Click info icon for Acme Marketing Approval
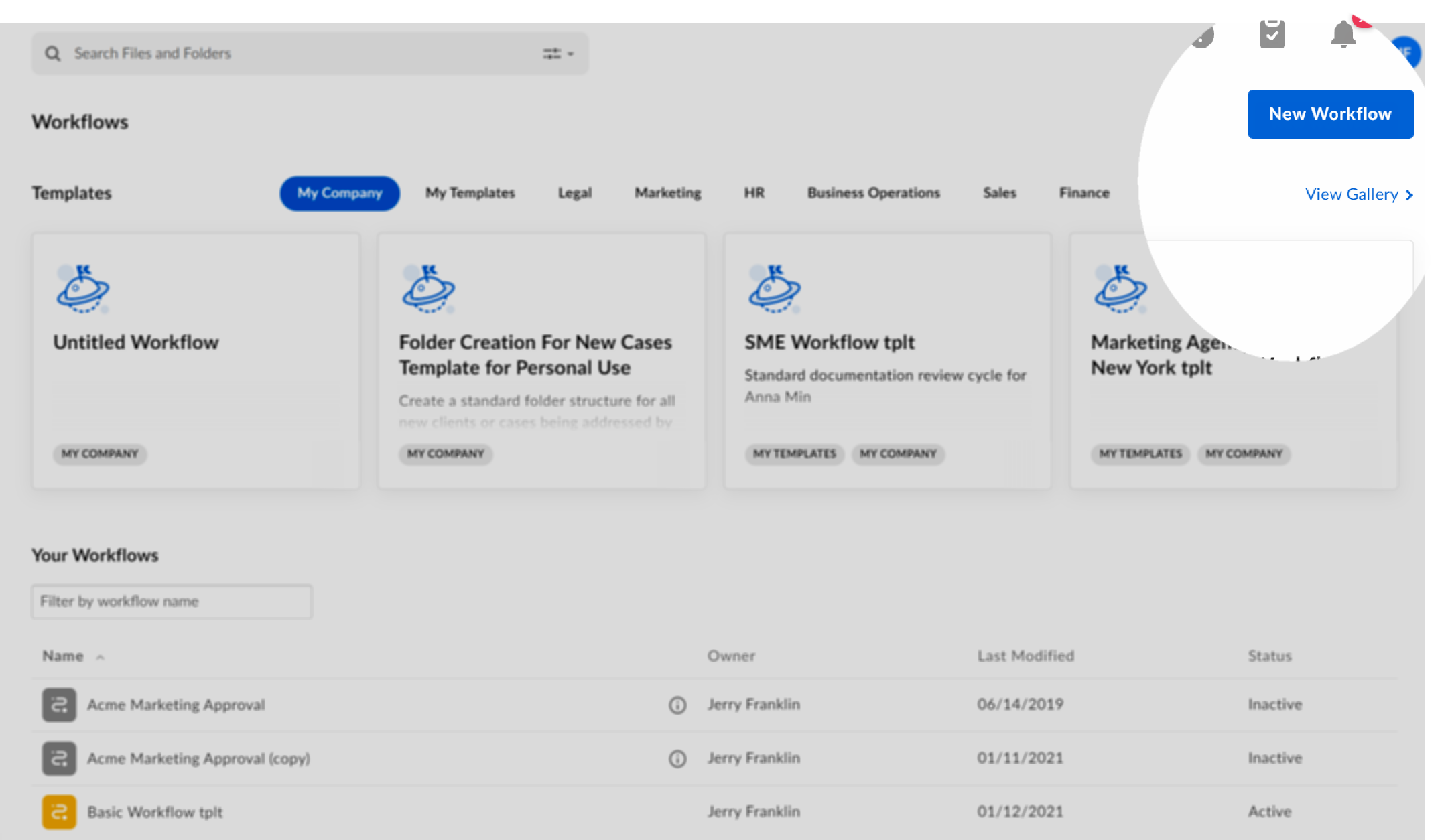 point(677,705)
